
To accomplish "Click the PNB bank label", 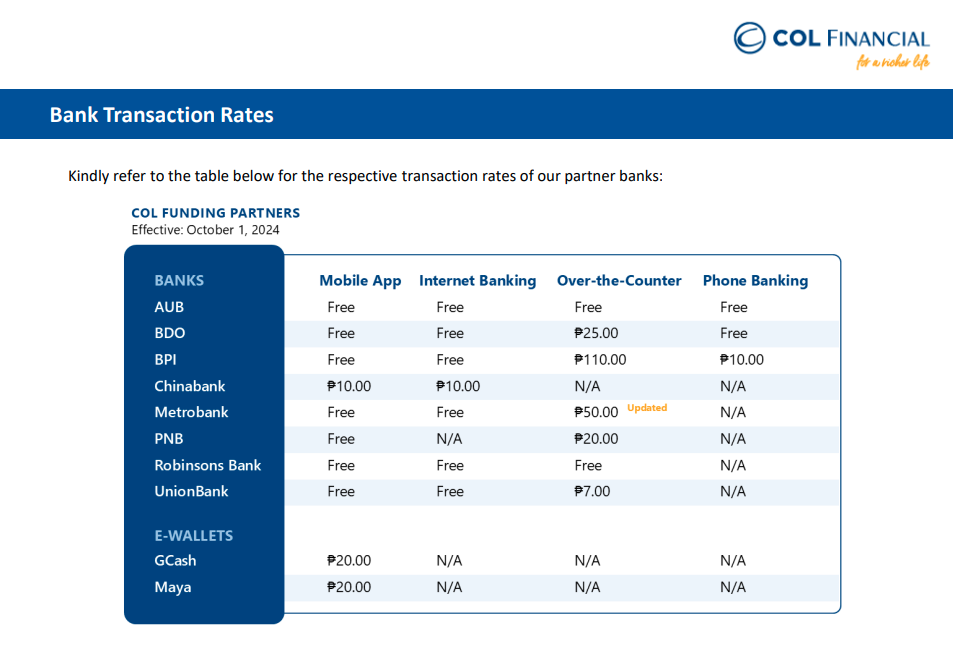I will click(169, 438).
